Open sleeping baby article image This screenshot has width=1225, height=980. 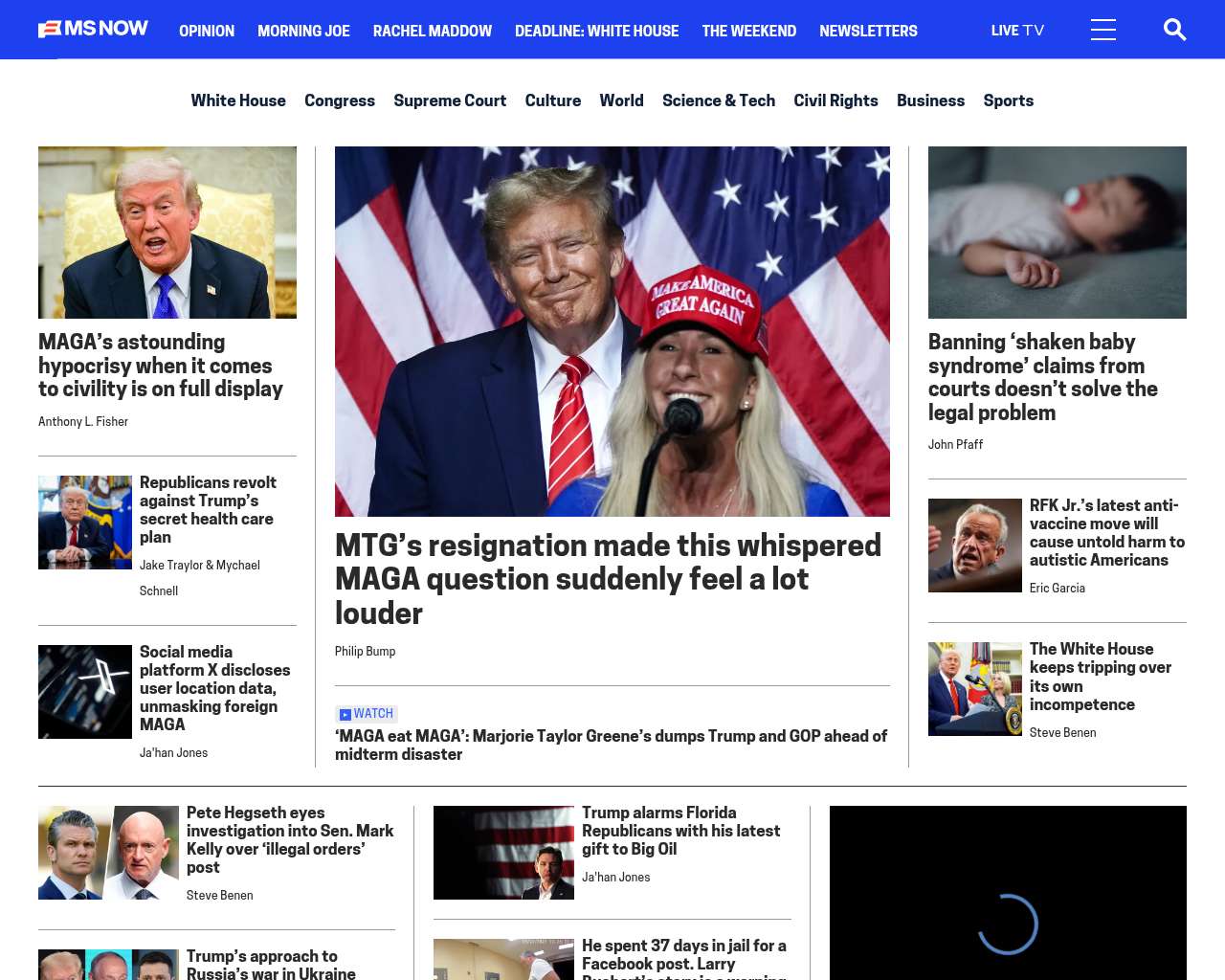point(1058,233)
